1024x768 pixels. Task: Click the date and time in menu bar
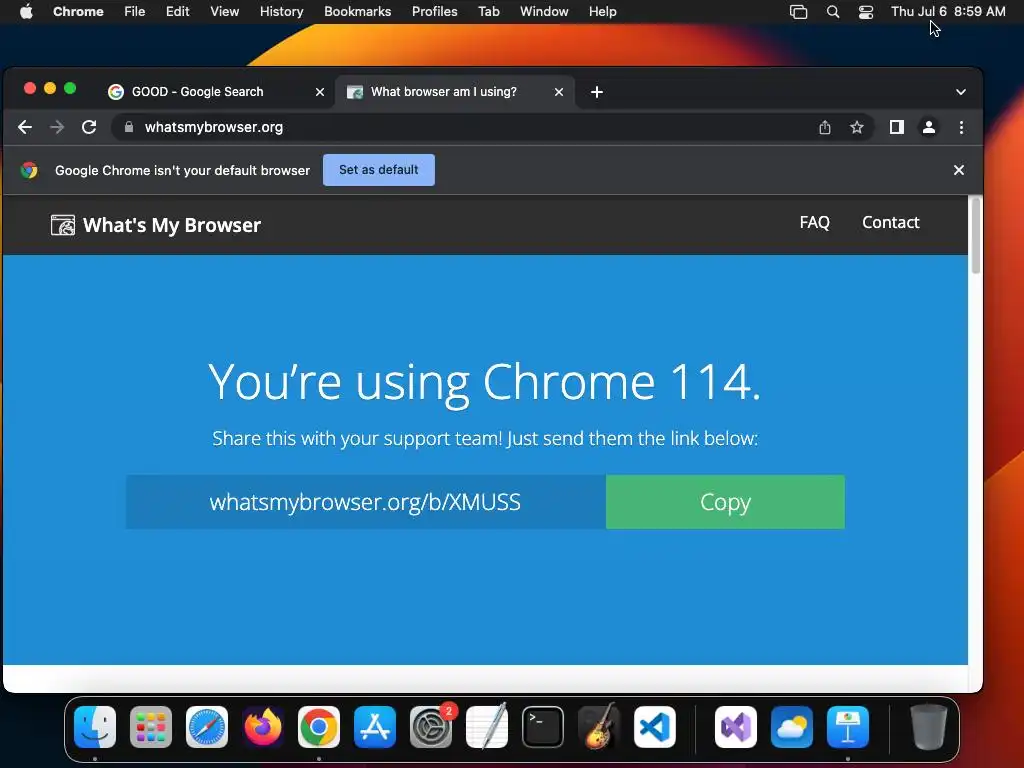pyautogui.click(x=948, y=12)
